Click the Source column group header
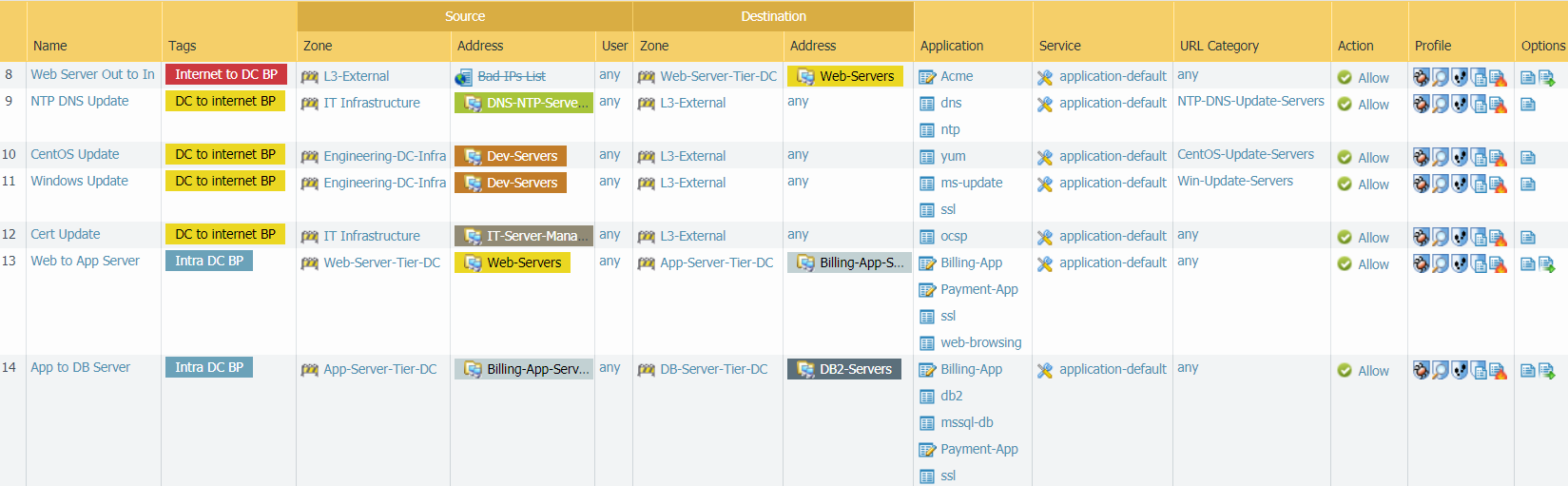 pos(464,16)
